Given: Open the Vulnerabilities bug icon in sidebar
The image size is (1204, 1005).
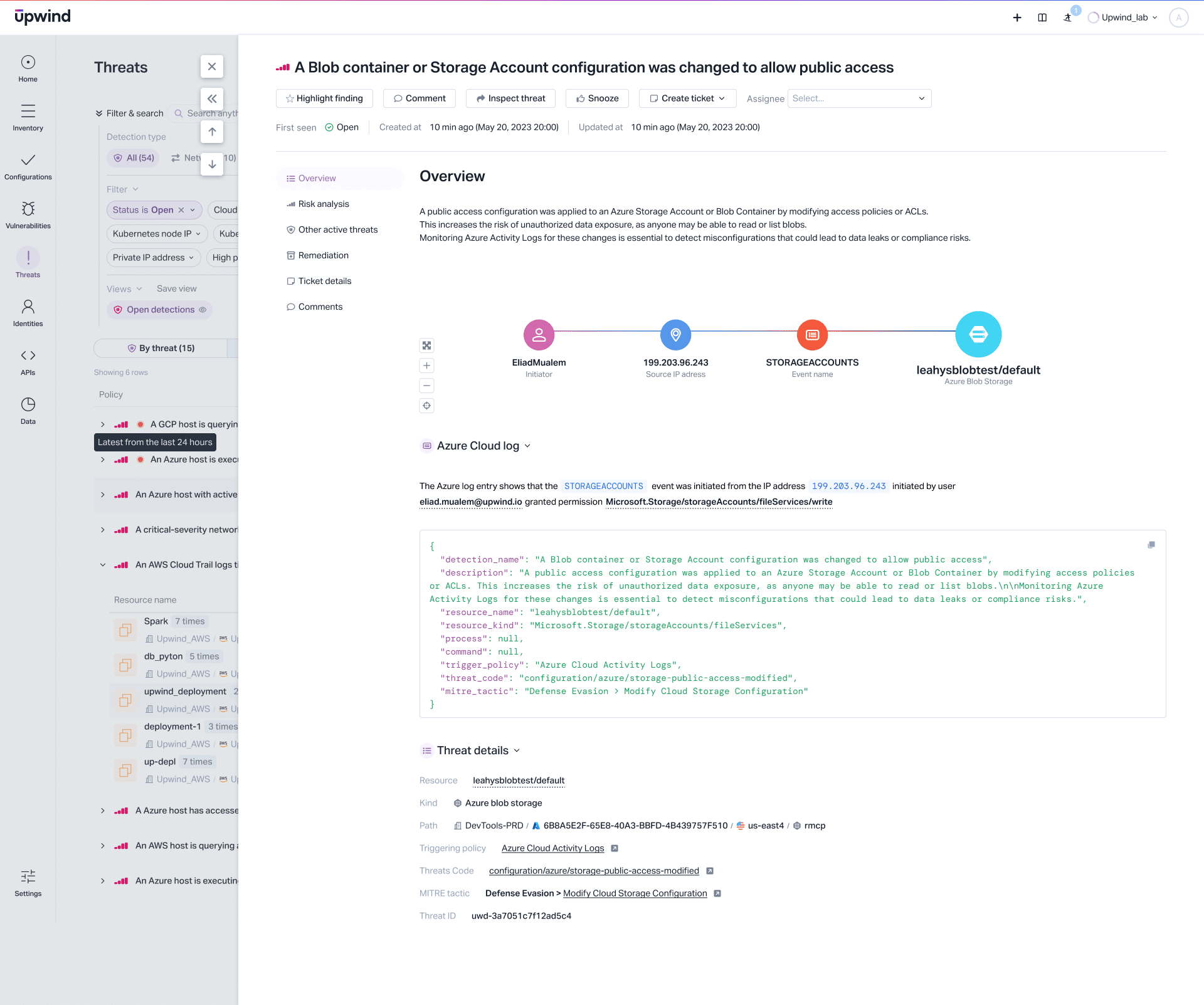Looking at the screenshot, I should pyautogui.click(x=28, y=209).
